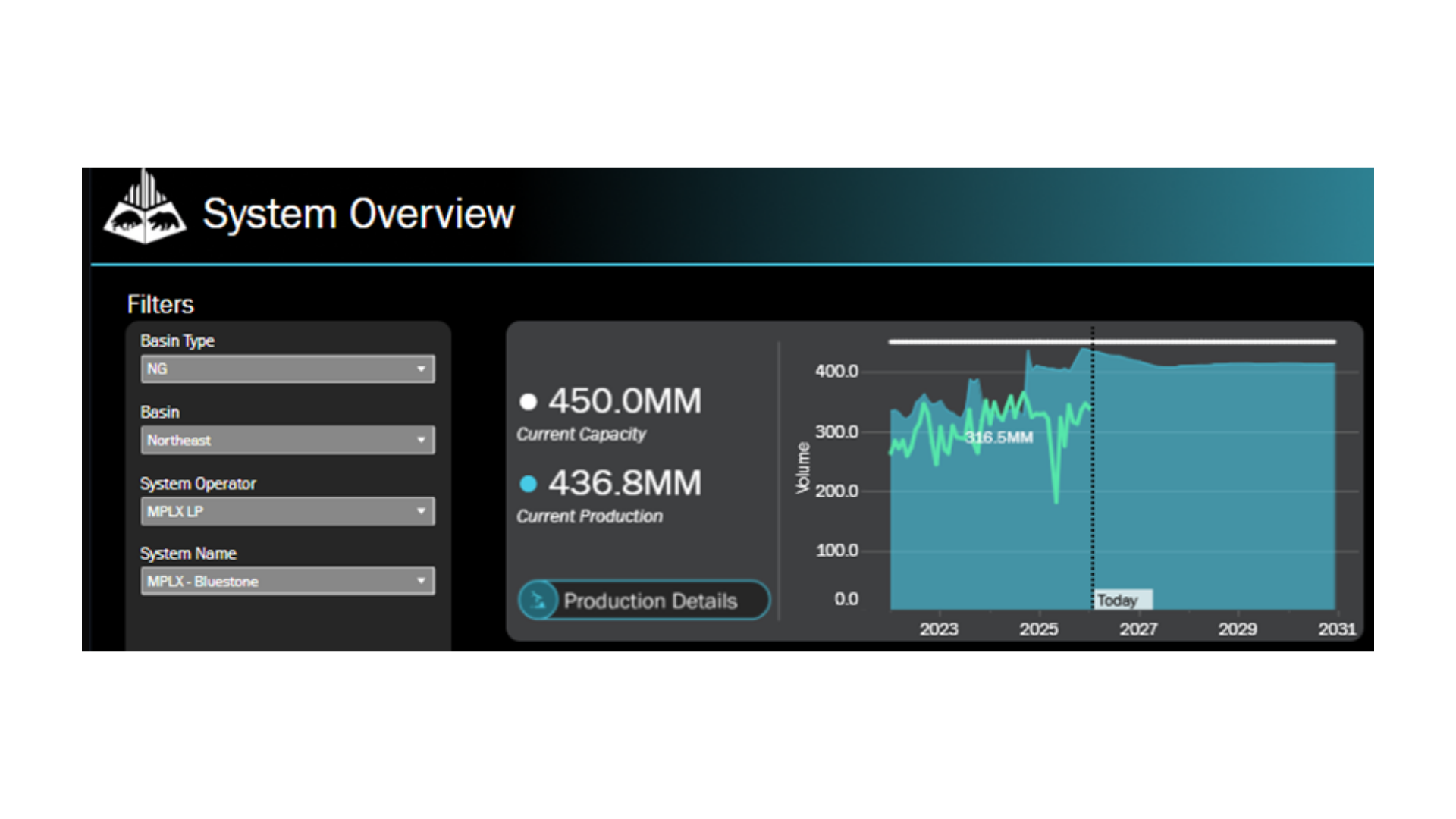Expand the Basin Northeast dropdown
The width and height of the screenshot is (1456, 819).
[421, 440]
